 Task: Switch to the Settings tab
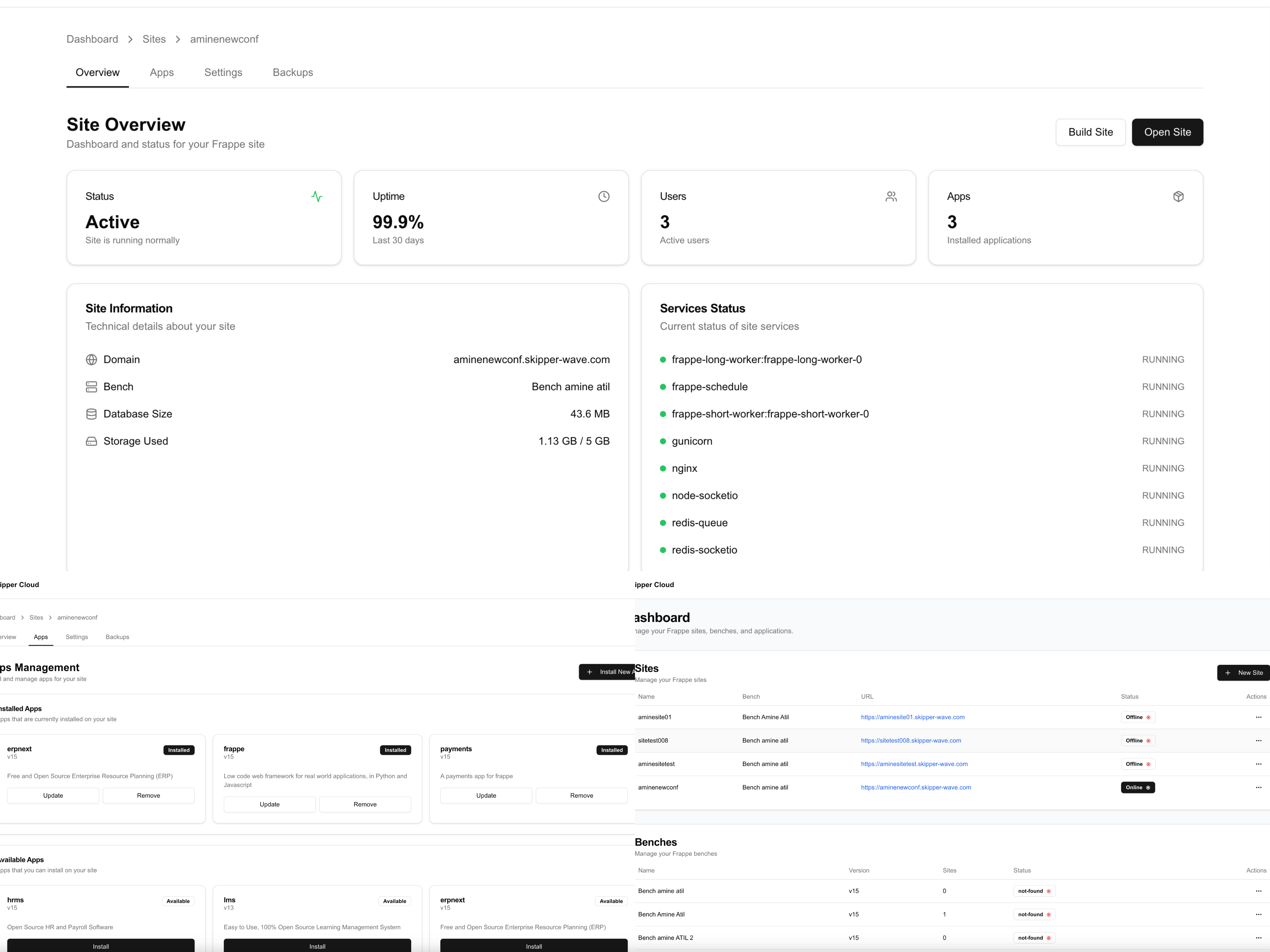[x=223, y=72]
